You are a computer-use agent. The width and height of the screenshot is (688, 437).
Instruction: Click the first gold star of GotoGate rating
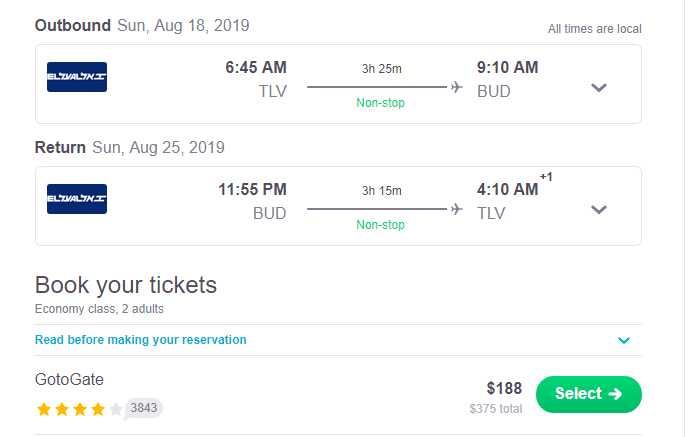point(44,409)
